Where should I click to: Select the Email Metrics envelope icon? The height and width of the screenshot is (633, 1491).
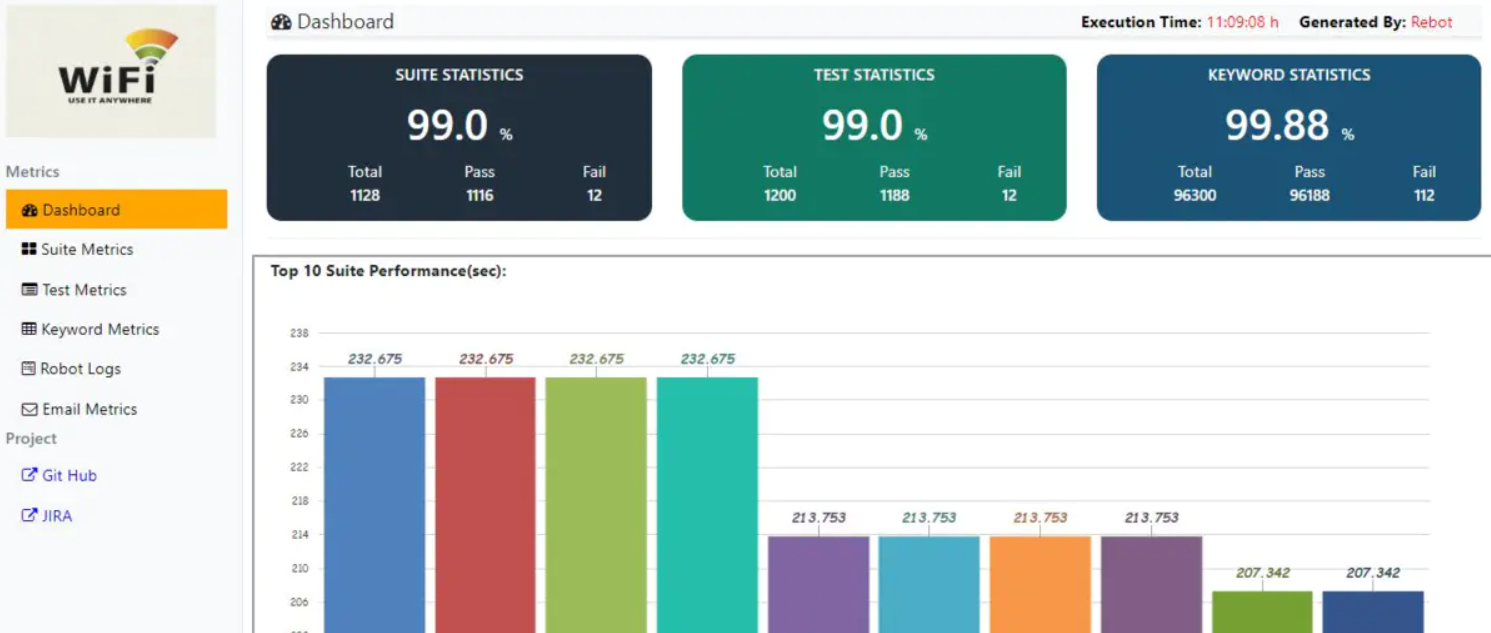(31, 408)
